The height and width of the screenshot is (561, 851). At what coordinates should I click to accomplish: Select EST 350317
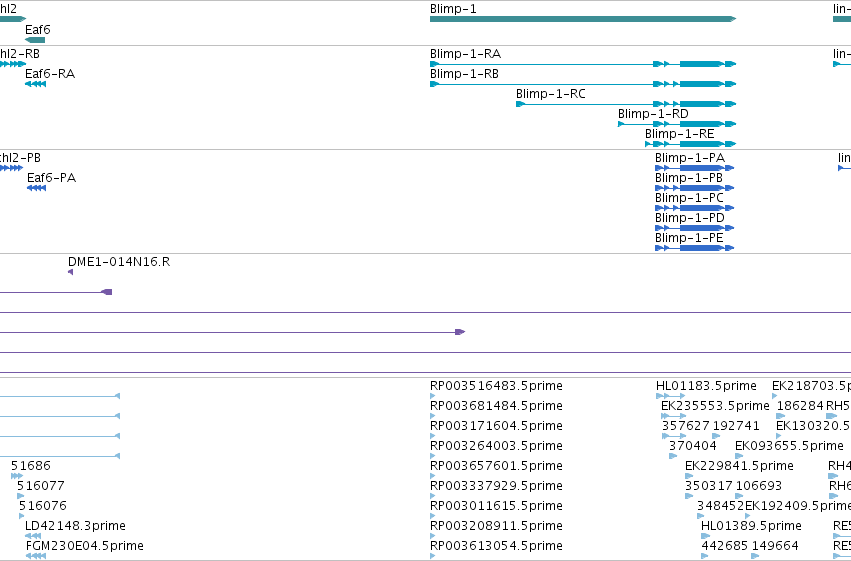point(709,486)
